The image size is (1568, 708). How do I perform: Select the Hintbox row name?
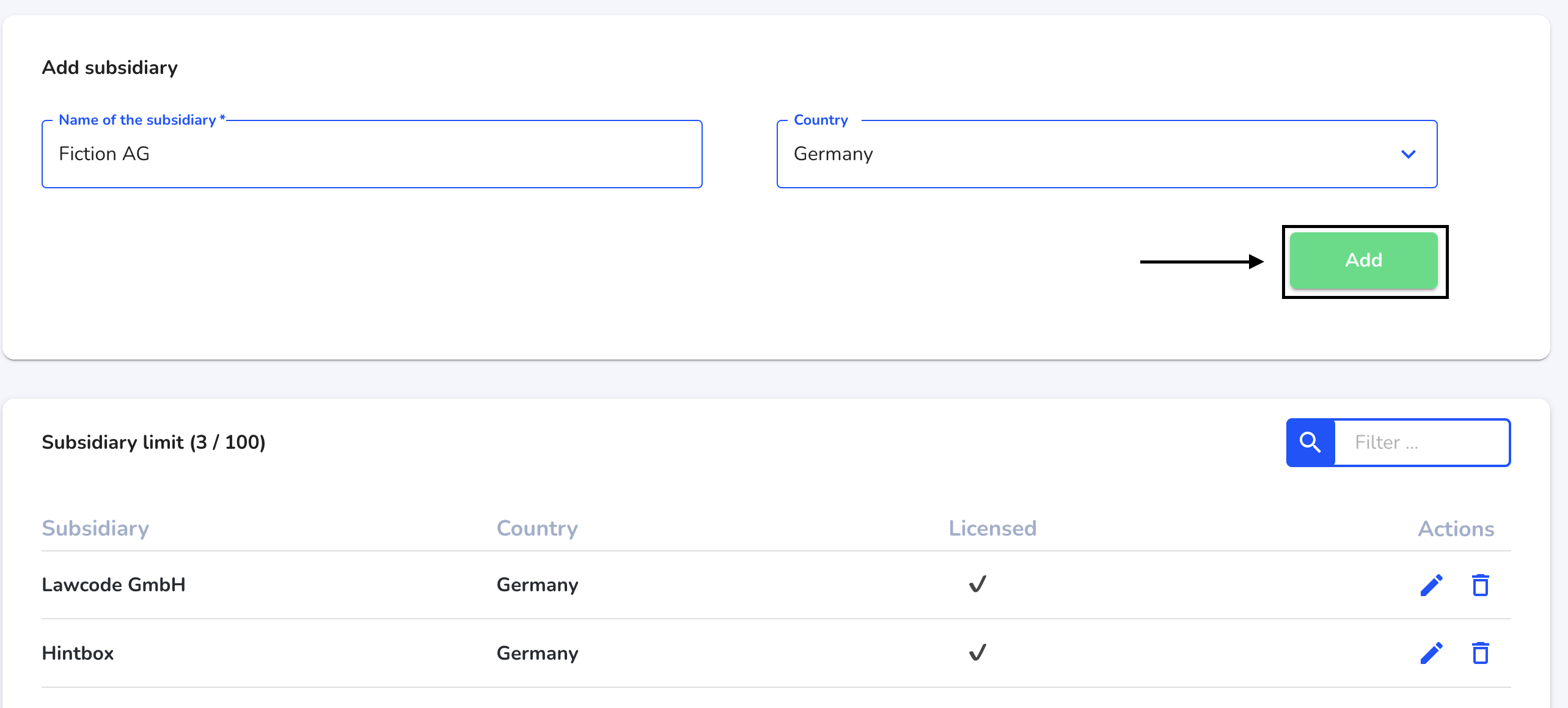[78, 653]
